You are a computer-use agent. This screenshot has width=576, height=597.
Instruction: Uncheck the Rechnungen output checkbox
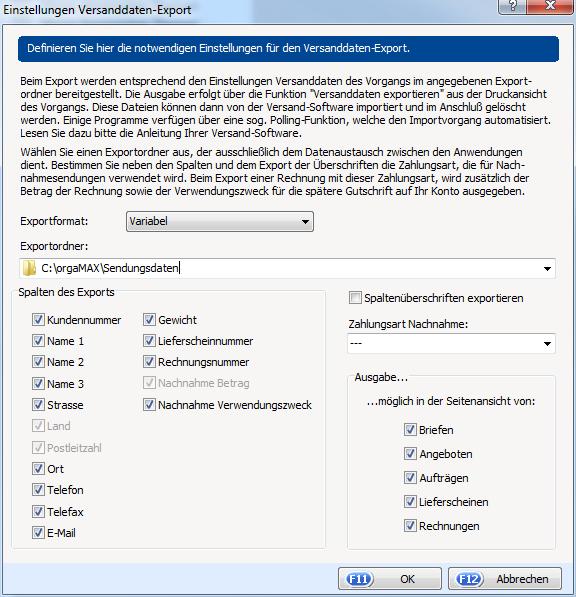click(410, 526)
